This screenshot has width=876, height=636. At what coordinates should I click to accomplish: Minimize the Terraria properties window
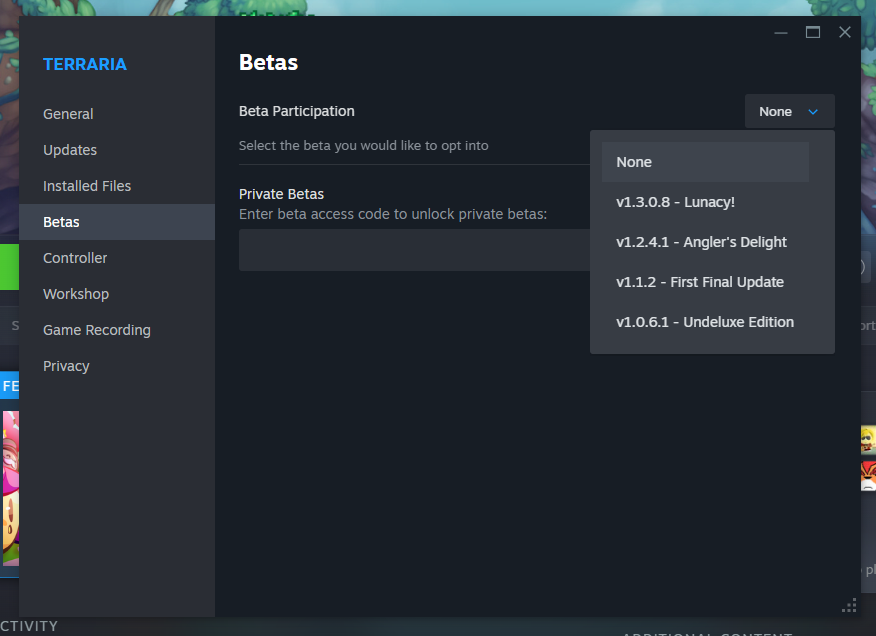[x=781, y=33]
